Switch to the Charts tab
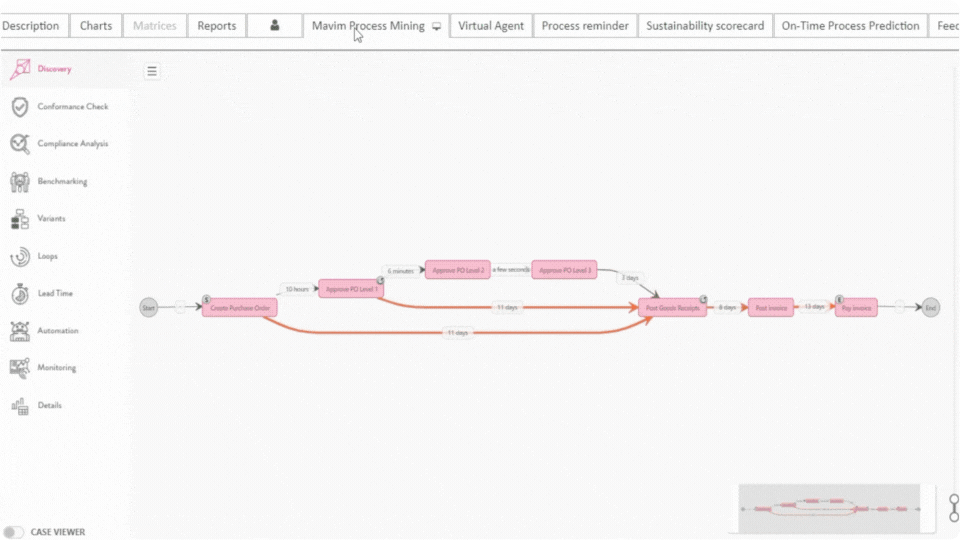Screen dimensions: 960x540 click(96, 26)
